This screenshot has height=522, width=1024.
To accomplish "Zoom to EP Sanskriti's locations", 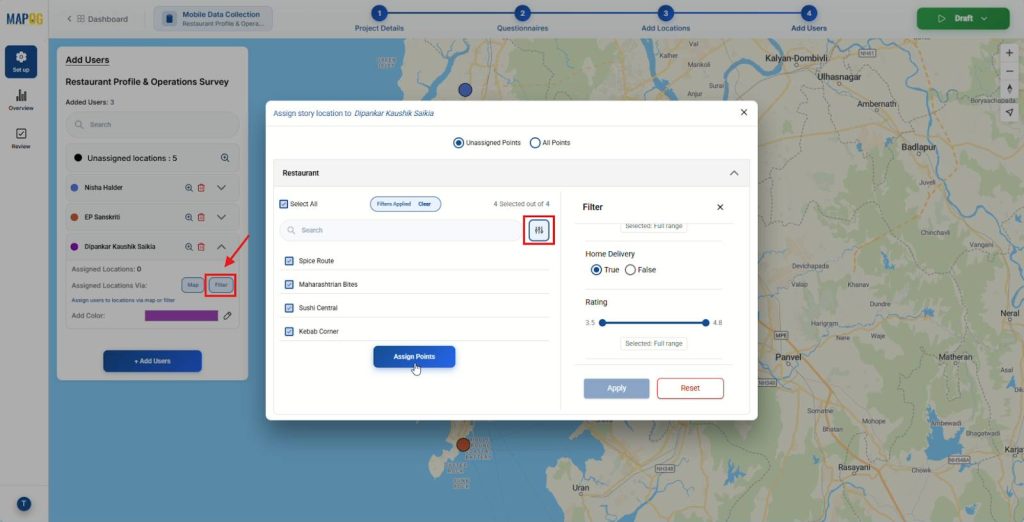I will click(189, 217).
